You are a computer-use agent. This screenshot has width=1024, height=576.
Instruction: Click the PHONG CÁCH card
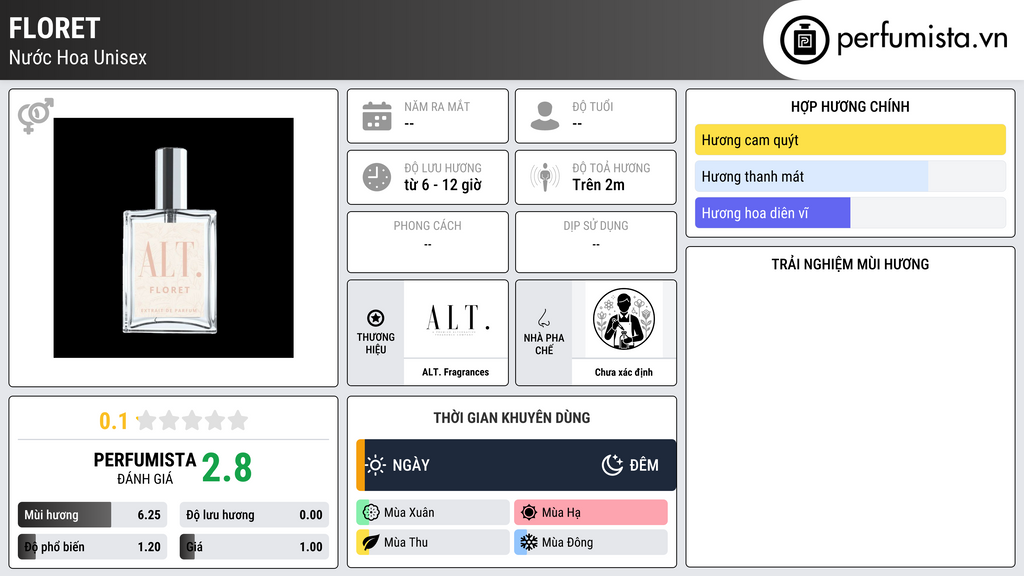[428, 242]
